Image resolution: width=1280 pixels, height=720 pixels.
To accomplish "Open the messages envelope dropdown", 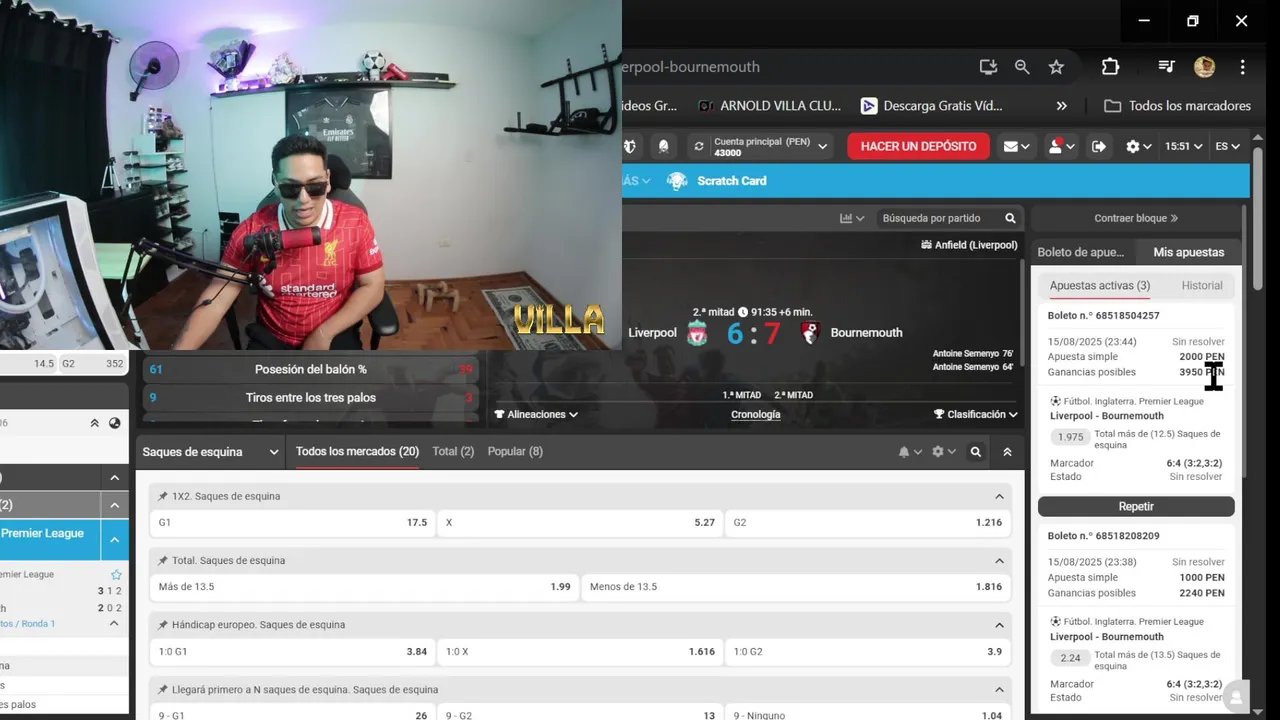I will (x=1017, y=147).
